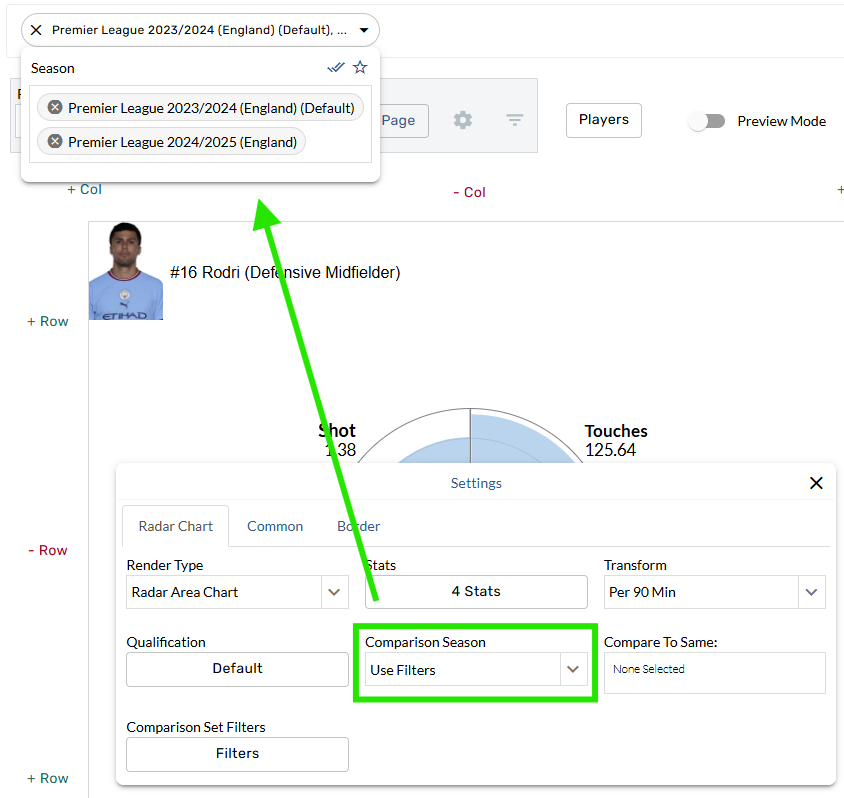Open Comparison Set Filters button
The width and height of the screenshot is (844, 798).
tap(237, 754)
